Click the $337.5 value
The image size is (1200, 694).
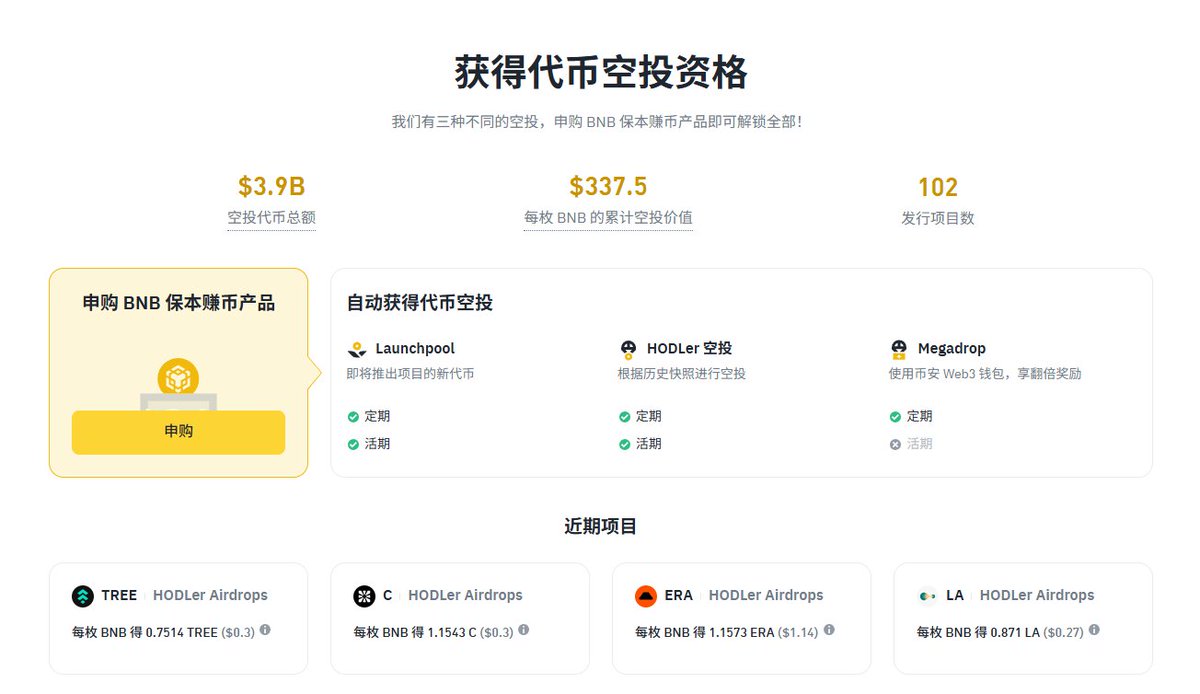pos(608,187)
